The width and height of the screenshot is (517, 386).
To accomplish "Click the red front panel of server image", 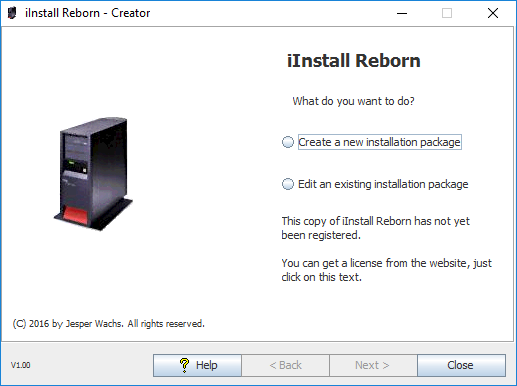I will point(75,215).
